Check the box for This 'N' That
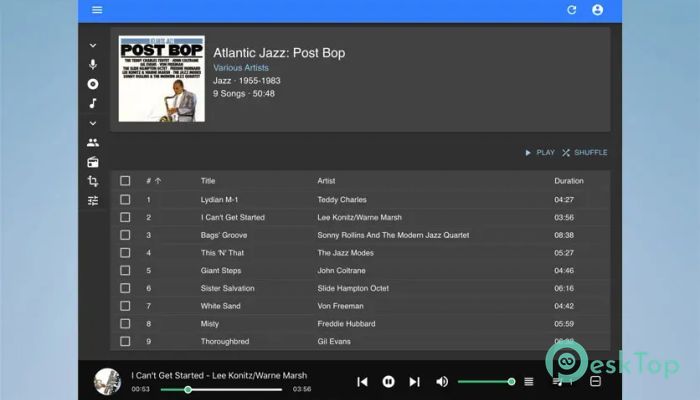Image resolution: width=700 pixels, height=400 pixels. point(125,253)
